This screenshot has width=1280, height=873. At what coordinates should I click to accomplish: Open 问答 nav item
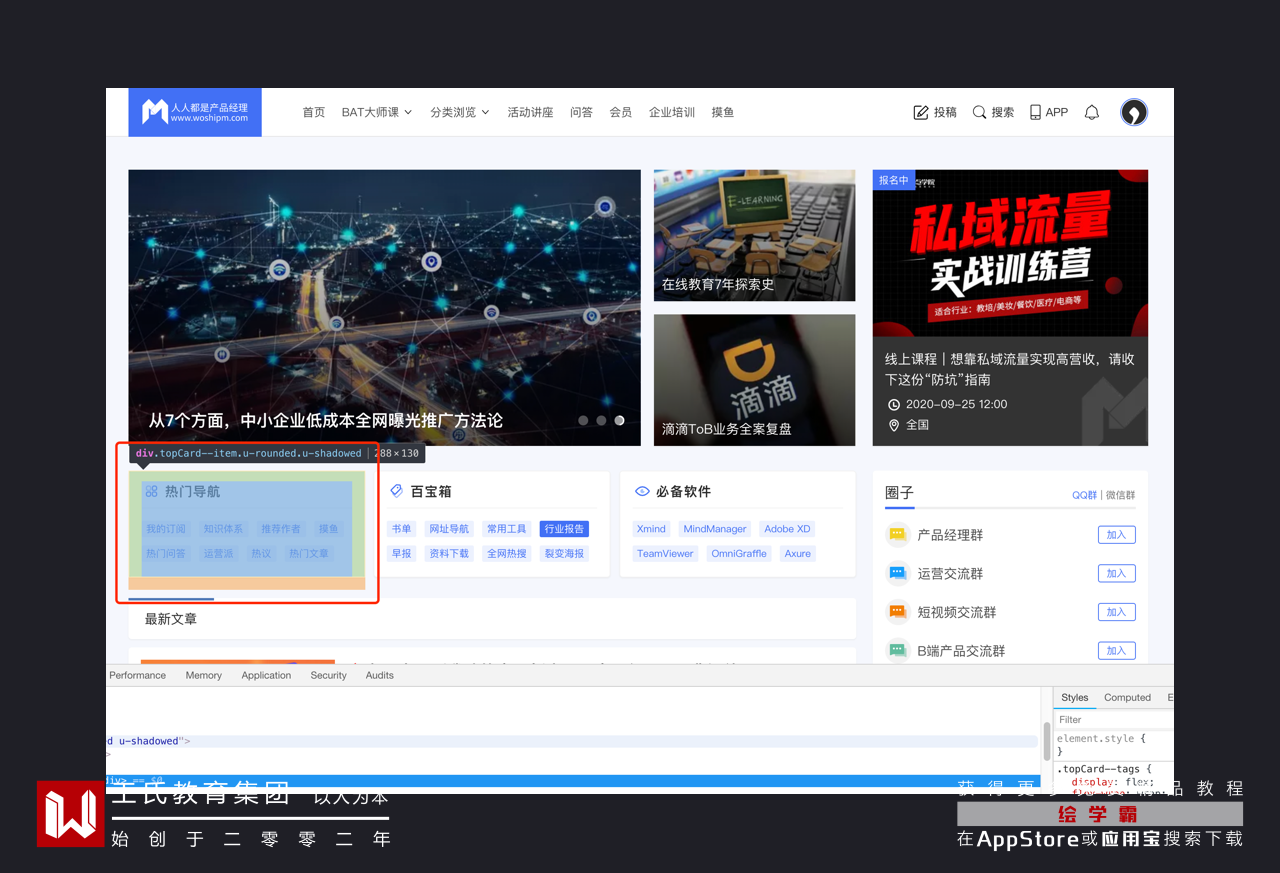[581, 112]
